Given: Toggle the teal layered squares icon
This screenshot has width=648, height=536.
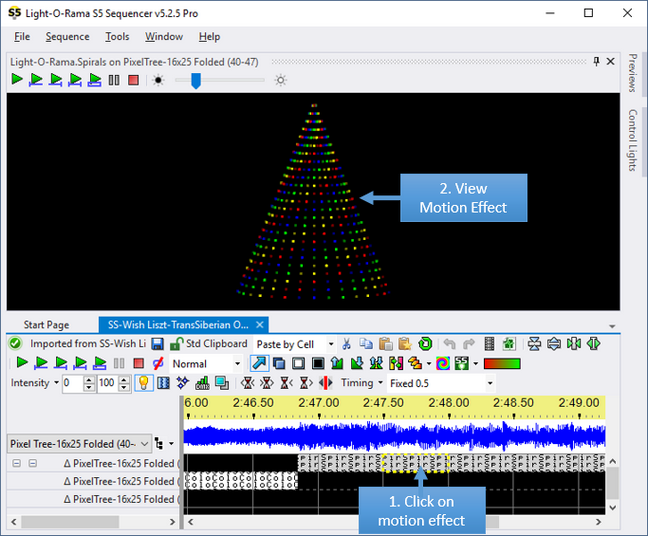Looking at the screenshot, I should (x=222, y=383).
